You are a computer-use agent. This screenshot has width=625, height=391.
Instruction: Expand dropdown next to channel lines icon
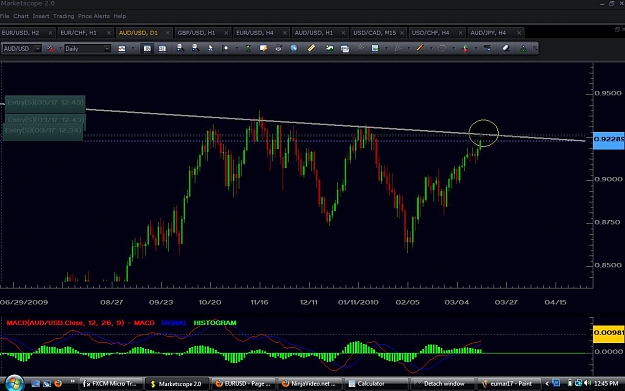[x=409, y=49]
